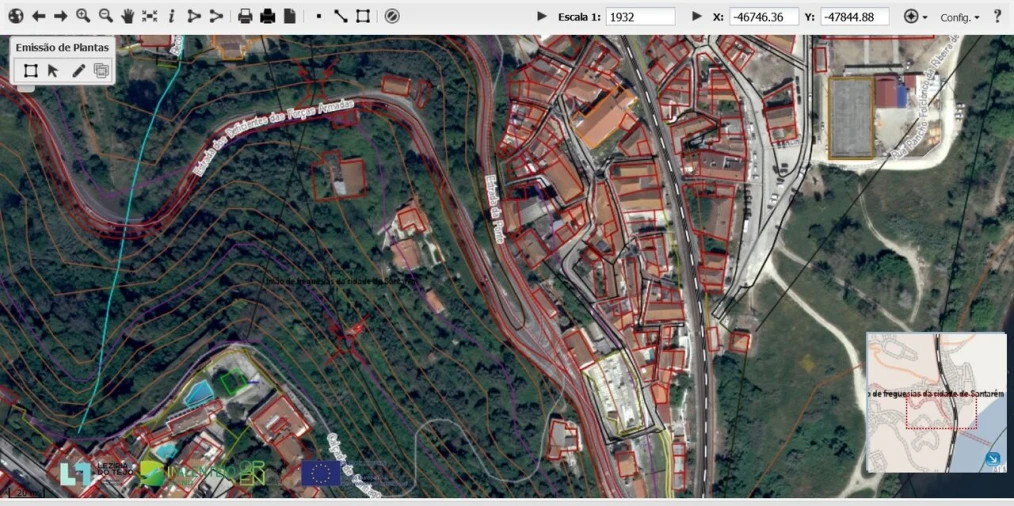
Task: Click the Y coordinate input field
Action: tap(854, 17)
